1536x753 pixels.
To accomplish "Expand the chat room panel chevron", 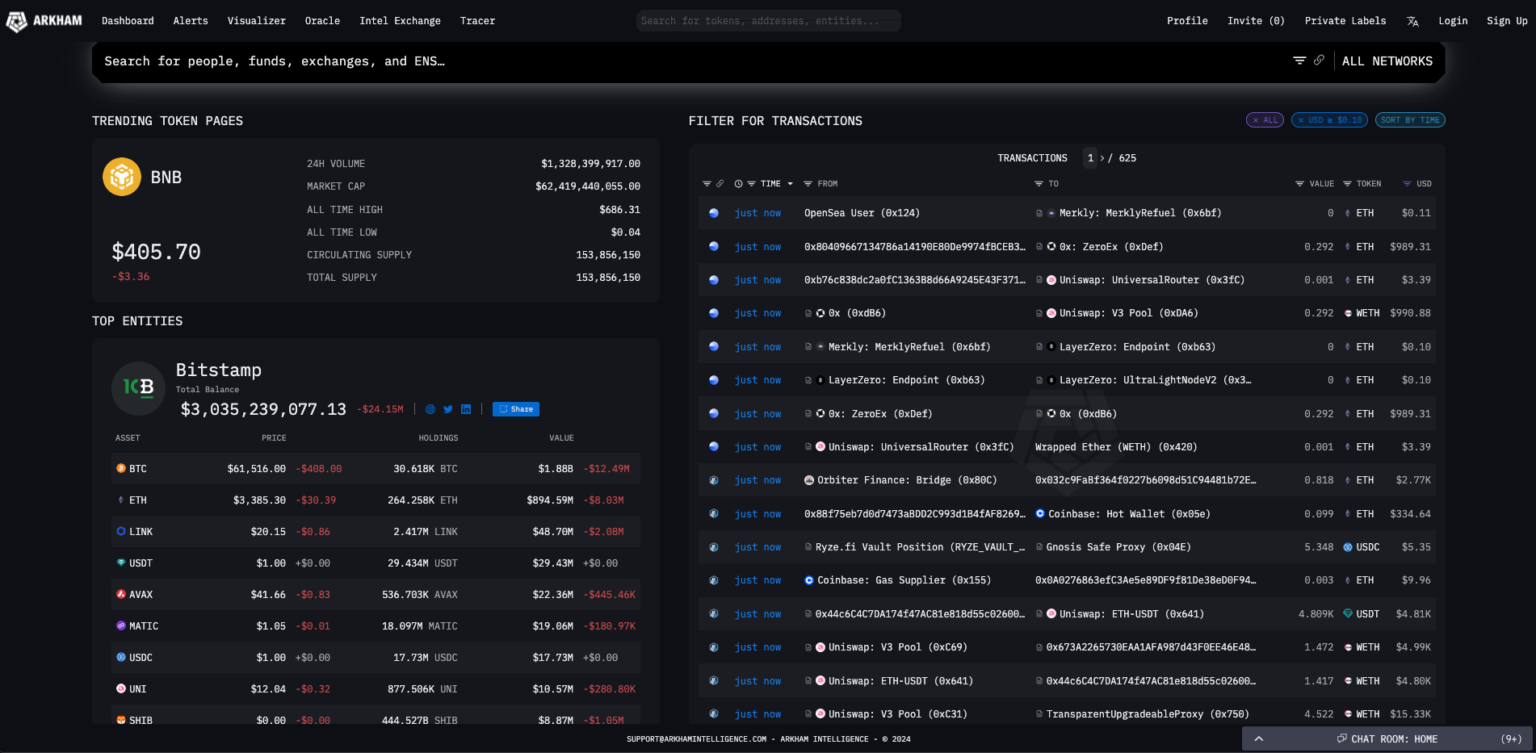I will (1258, 739).
